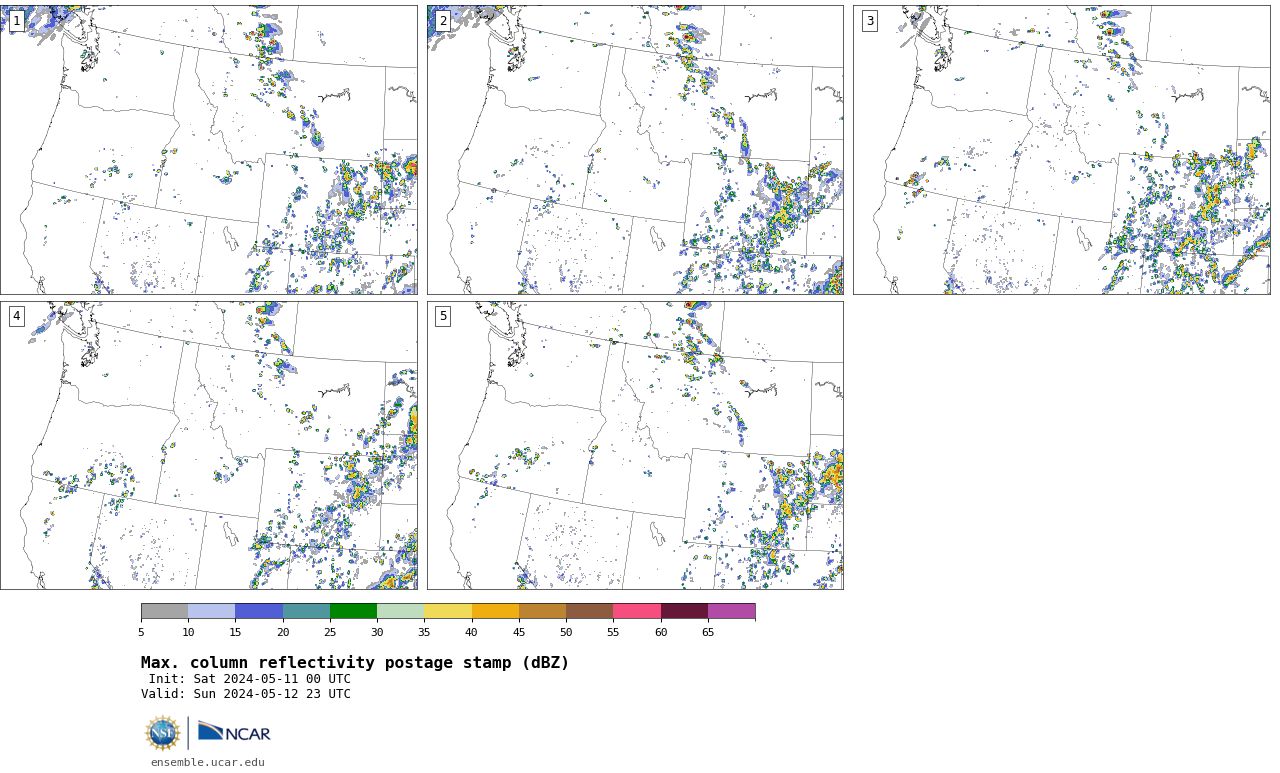Click the number label on panel 3
Screen dimensions: 1280x773
(x=869, y=21)
